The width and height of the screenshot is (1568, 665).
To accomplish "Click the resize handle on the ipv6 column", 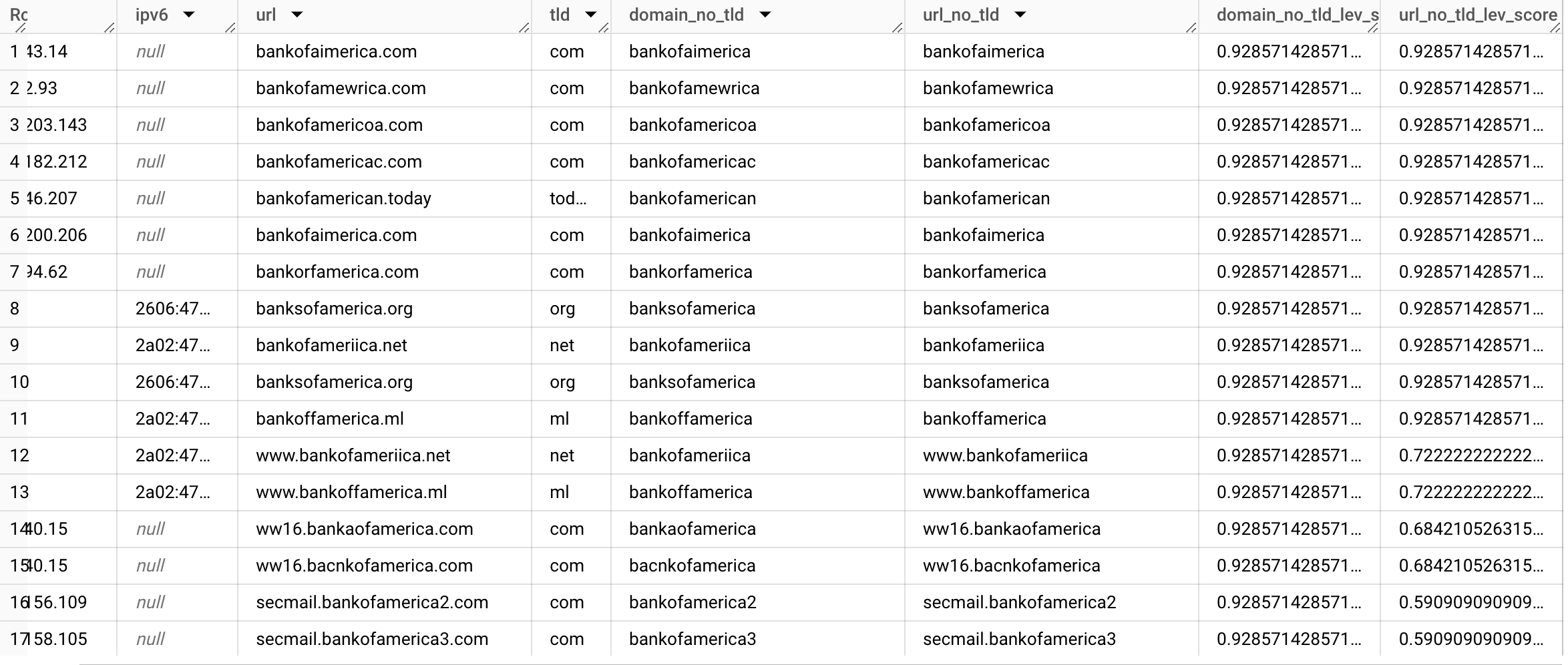I will coord(230,28).
